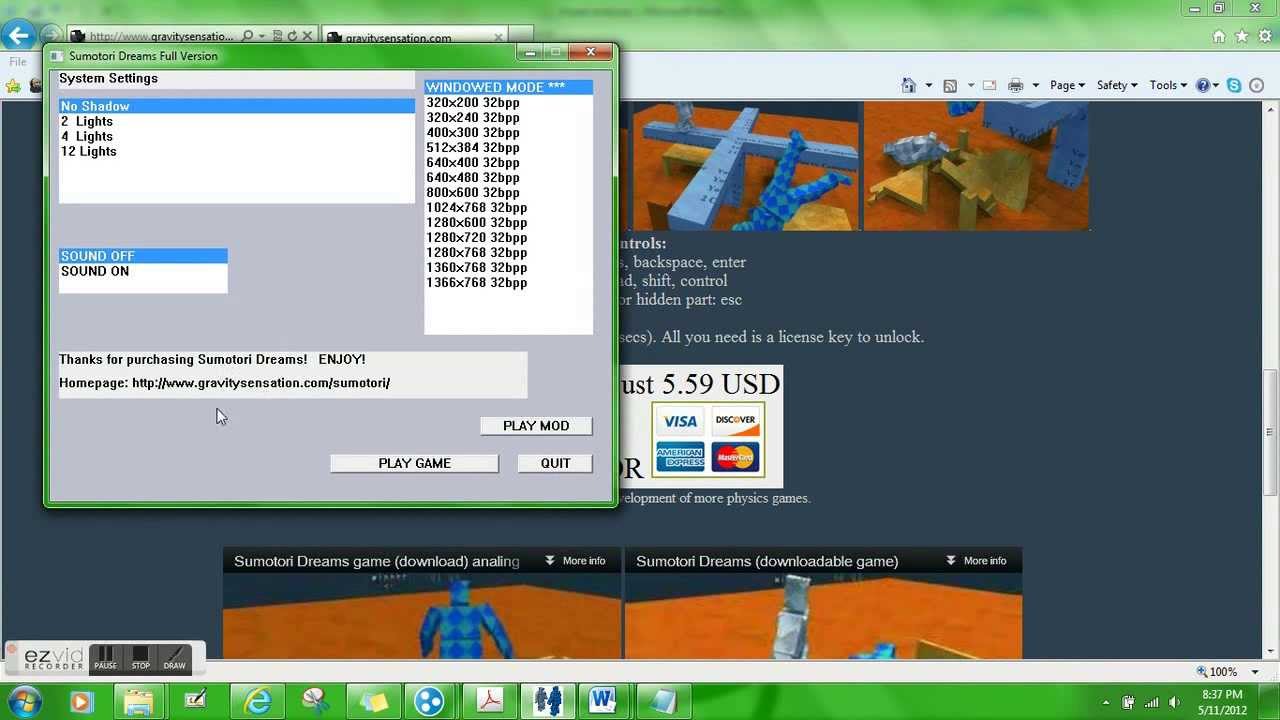Stop the ezvid recording

pyautogui.click(x=141, y=658)
